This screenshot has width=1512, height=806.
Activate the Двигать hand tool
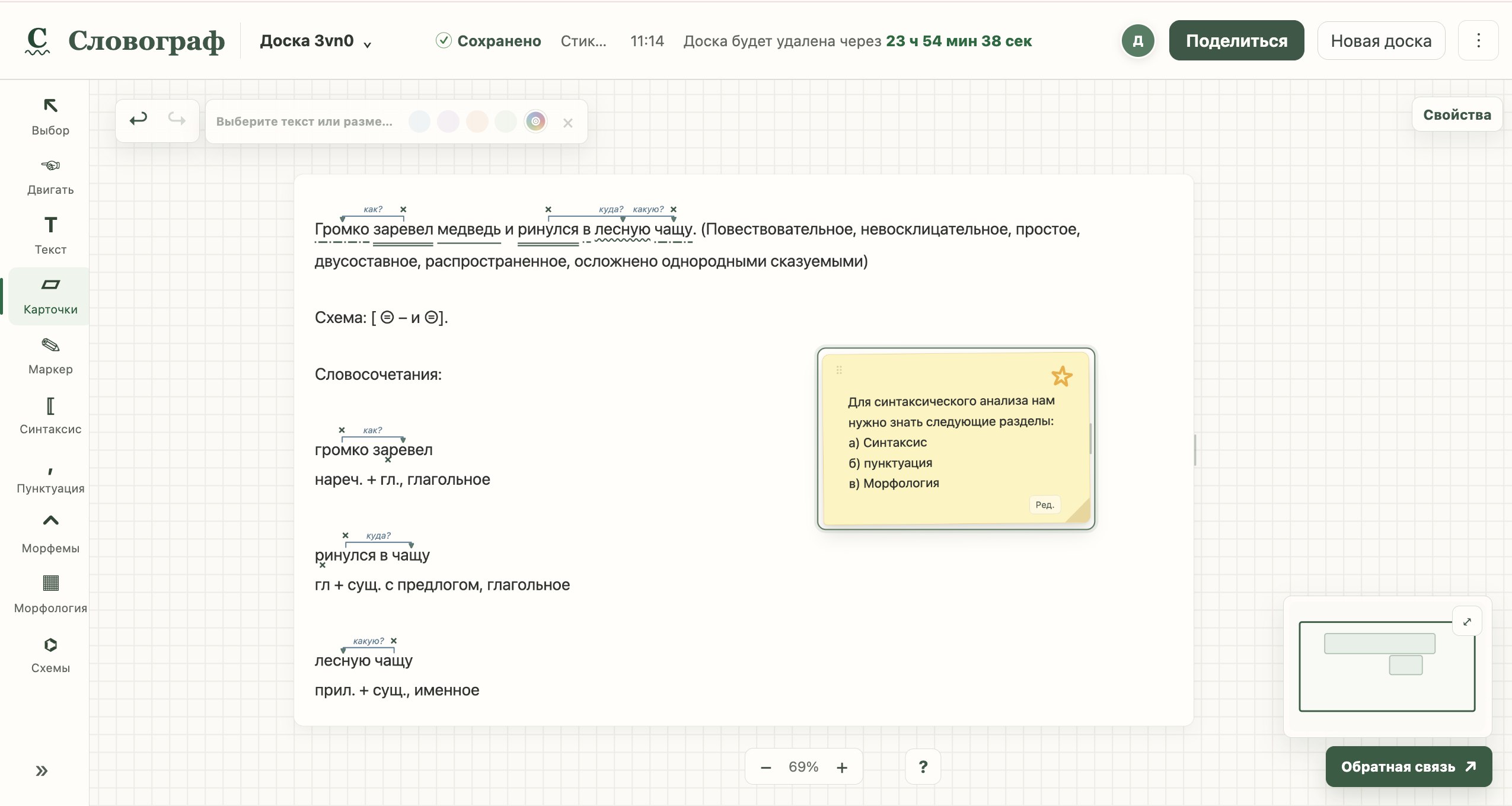pos(50,176)
